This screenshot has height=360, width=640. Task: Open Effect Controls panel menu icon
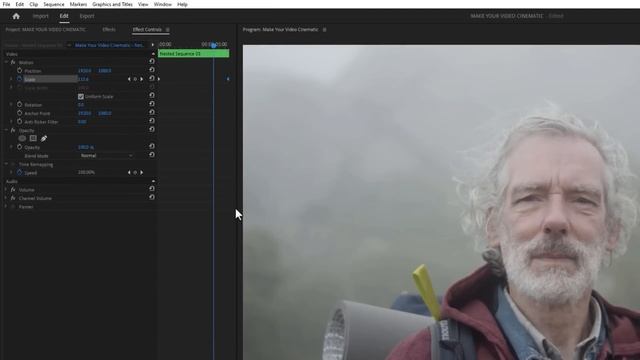pos(167,30)
